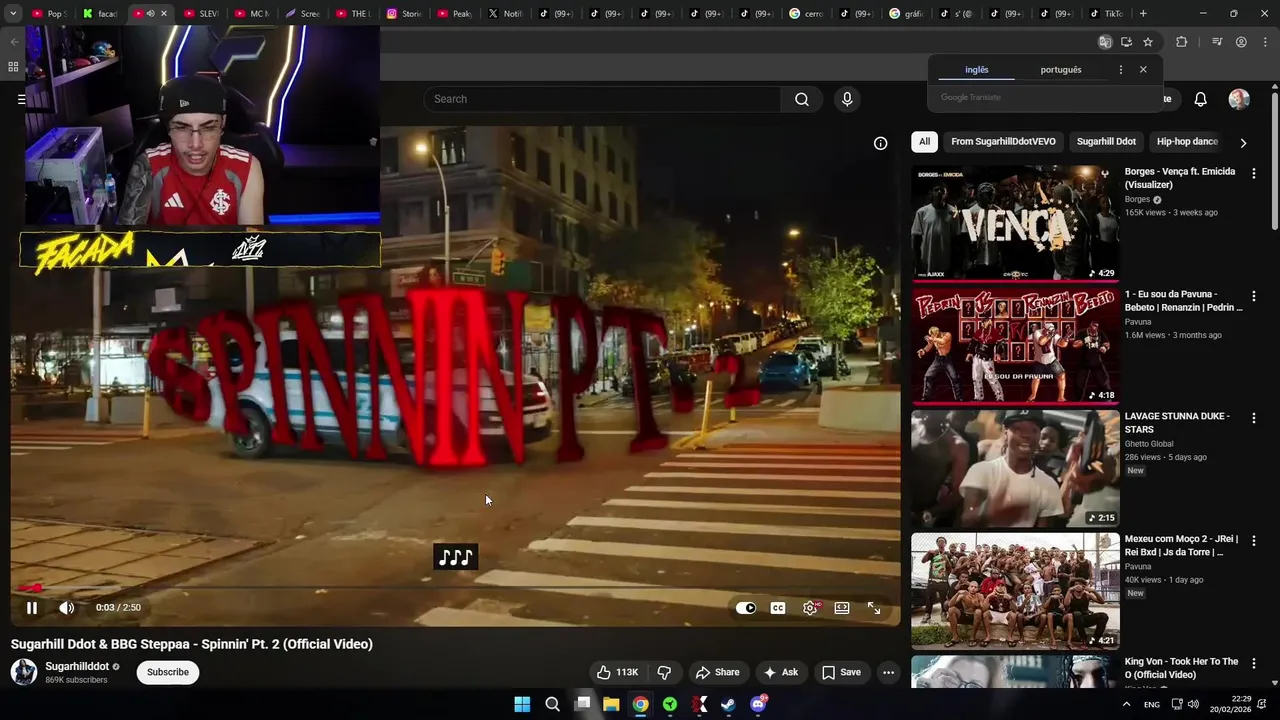Open more actions menu below the video
Viewport: 1280px width, 720px height.
pos(888,672)
